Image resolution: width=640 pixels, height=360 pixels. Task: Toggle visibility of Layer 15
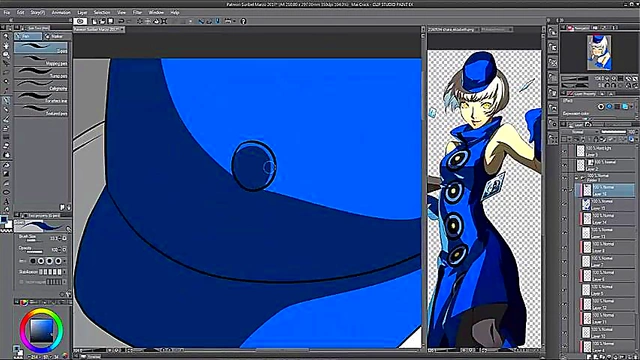(564, 204)
